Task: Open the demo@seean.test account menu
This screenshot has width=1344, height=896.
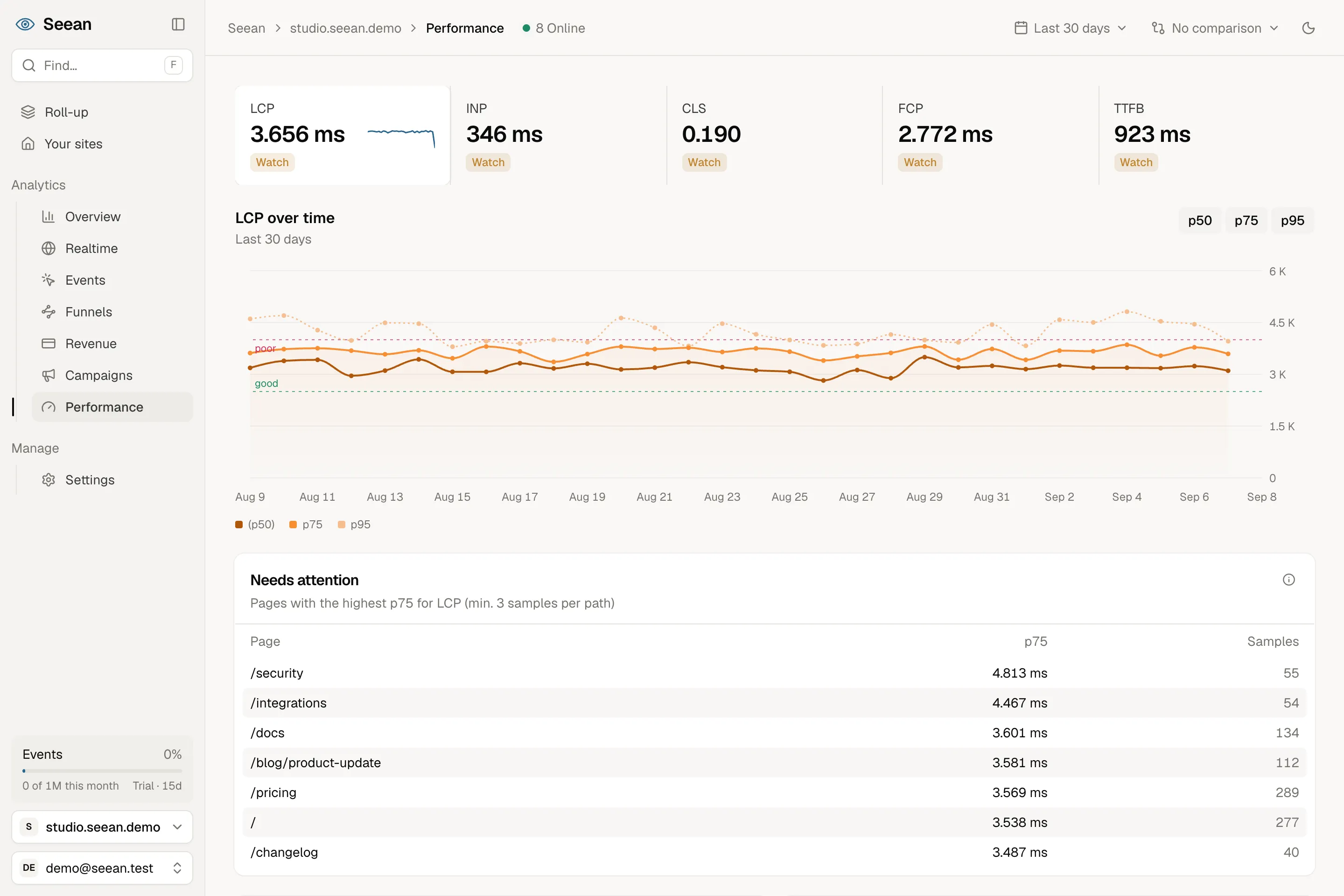Action: coord(102,868)
